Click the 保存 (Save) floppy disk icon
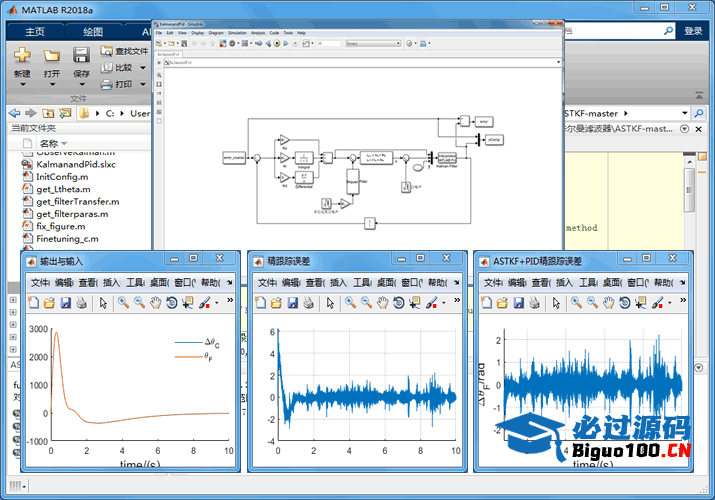715x500 pixels. click(x=81, y=55)
